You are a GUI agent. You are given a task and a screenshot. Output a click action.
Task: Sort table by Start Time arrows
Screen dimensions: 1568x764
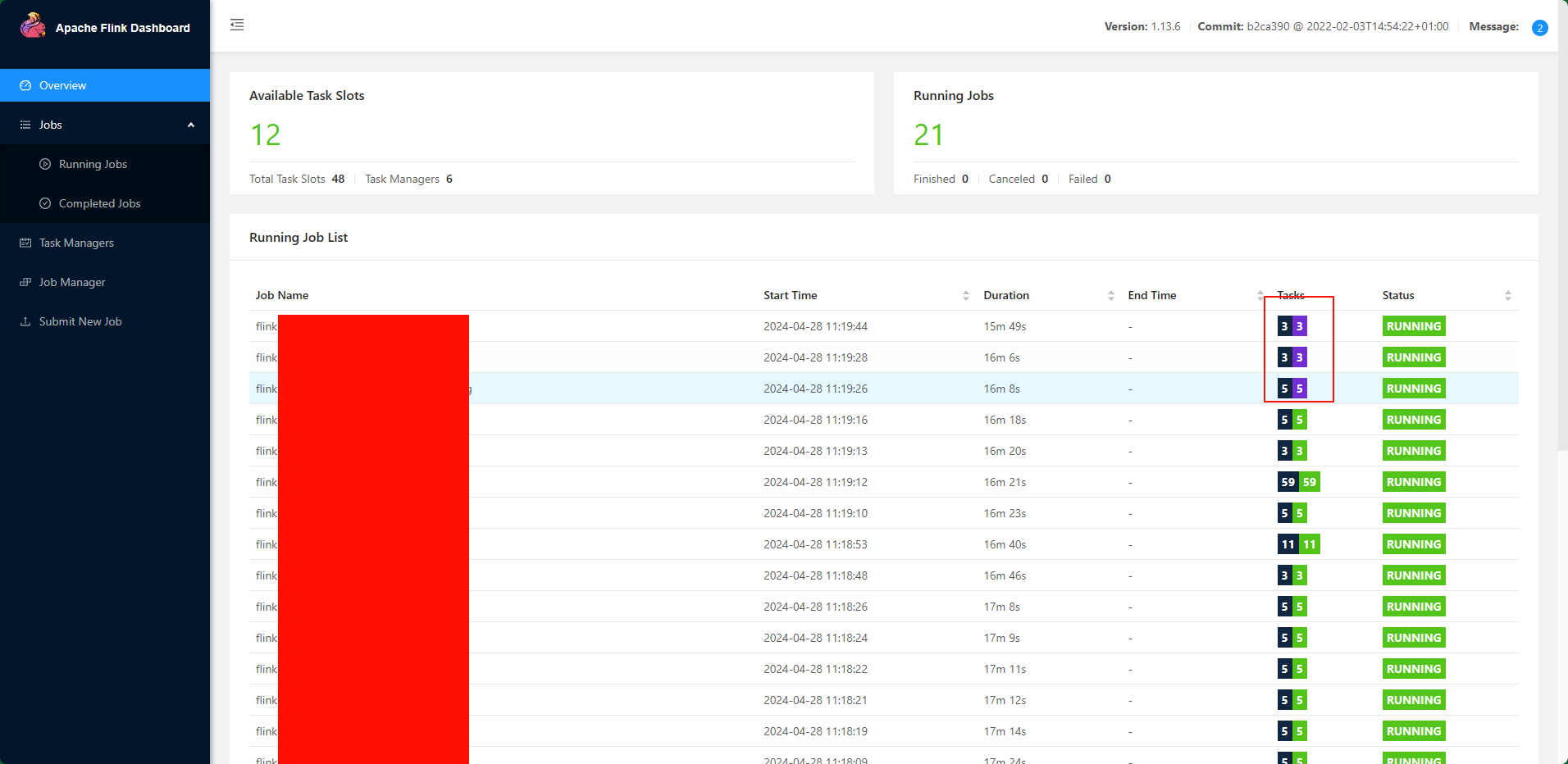(x=966, y=295)
